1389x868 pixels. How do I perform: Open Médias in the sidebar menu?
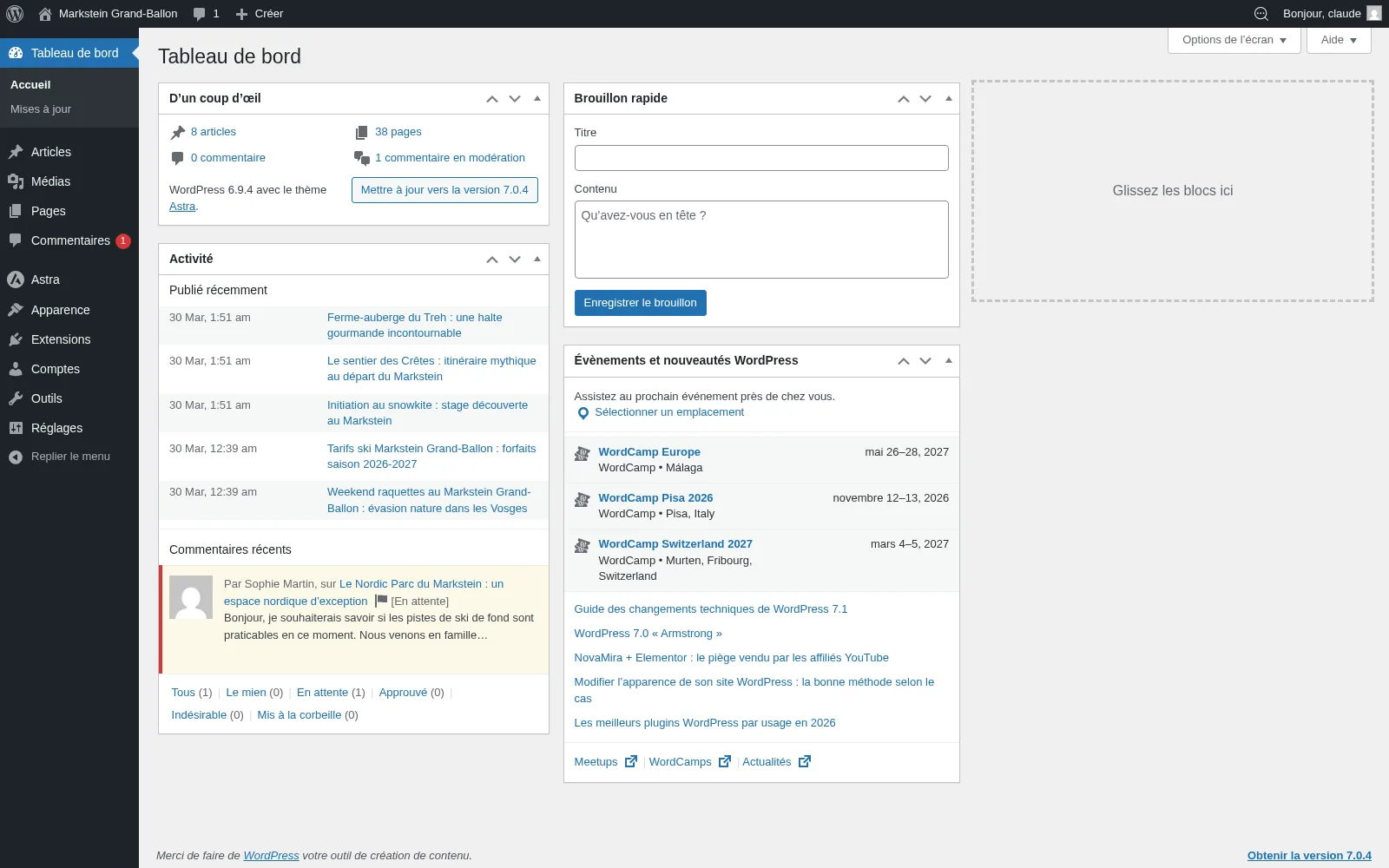(x=69, y=181)
